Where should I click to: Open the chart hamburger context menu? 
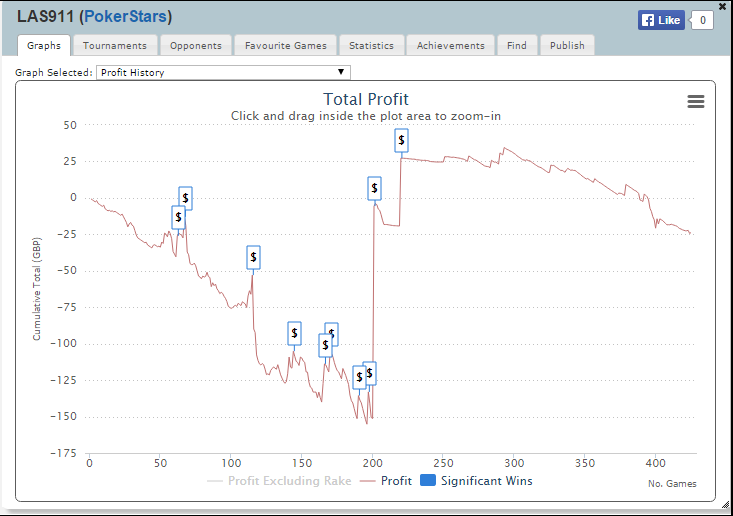(x=696, y=101)
